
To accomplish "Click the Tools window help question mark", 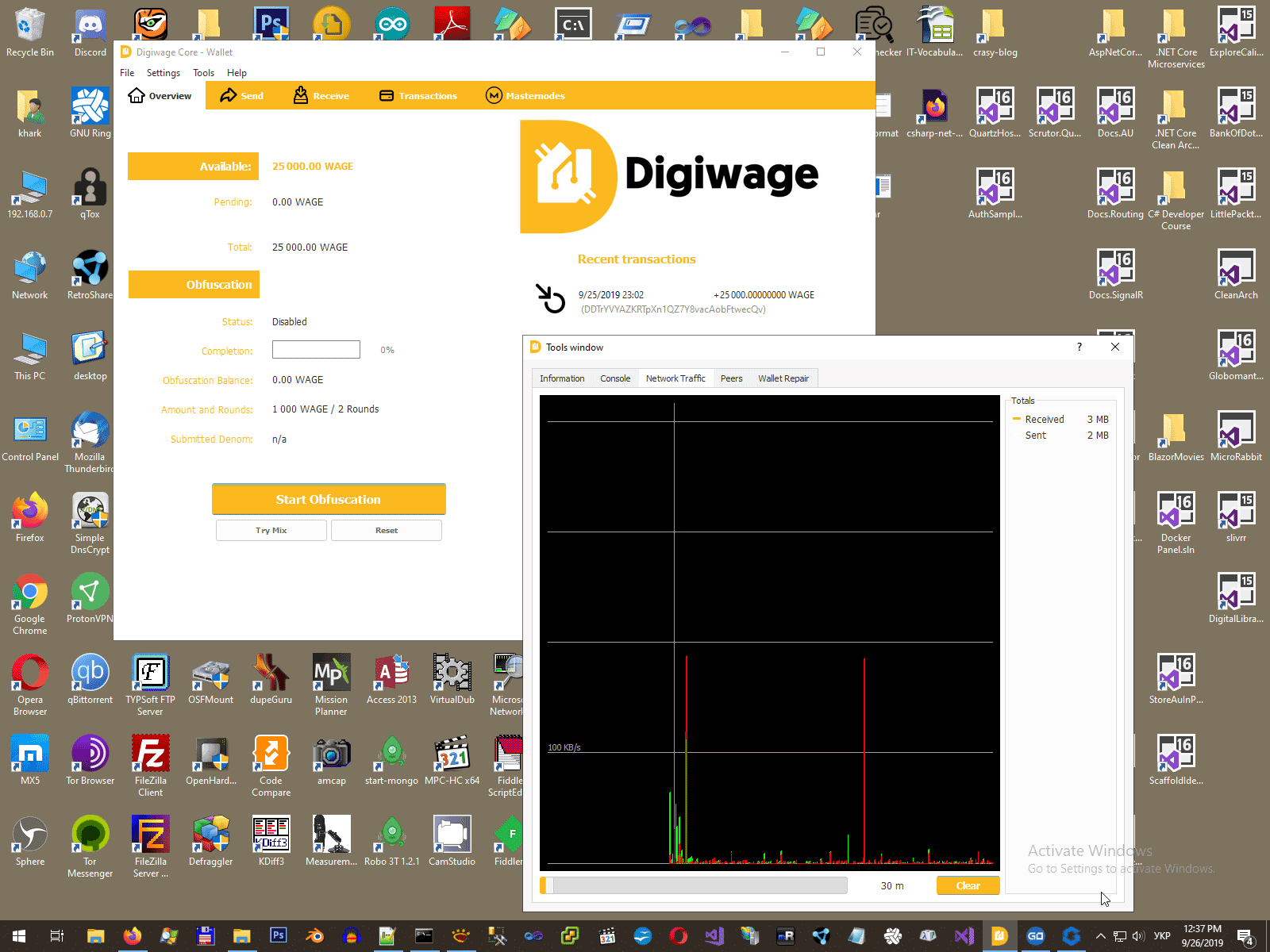I will (1079, 347).
